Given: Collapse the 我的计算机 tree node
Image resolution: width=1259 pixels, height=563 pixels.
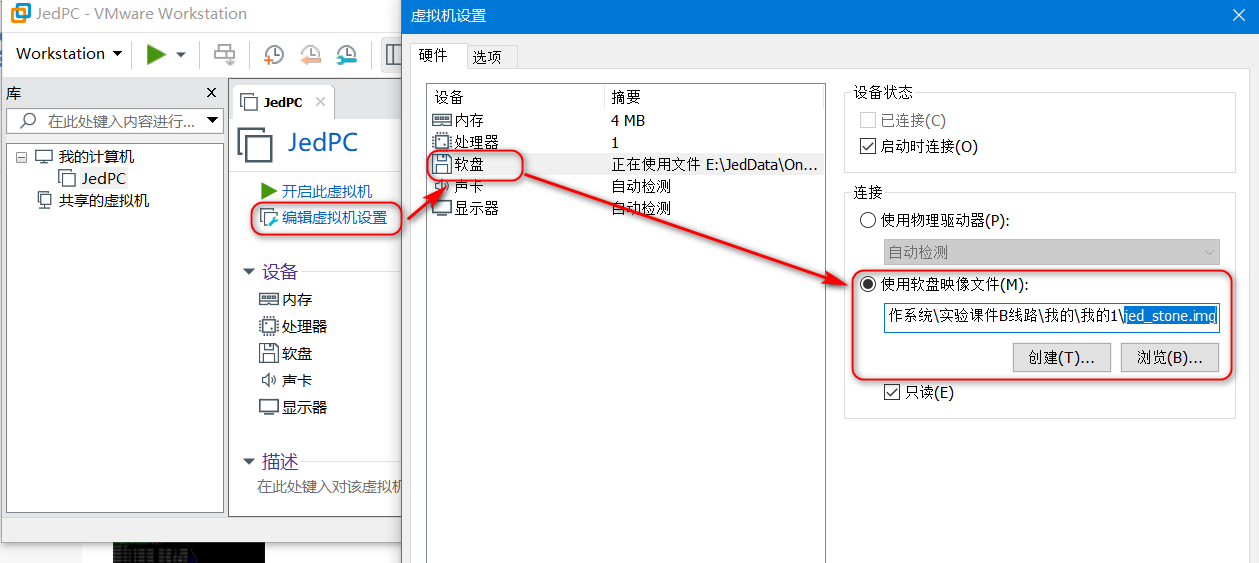Looking at the screenshot, I should tap(21, 157).
